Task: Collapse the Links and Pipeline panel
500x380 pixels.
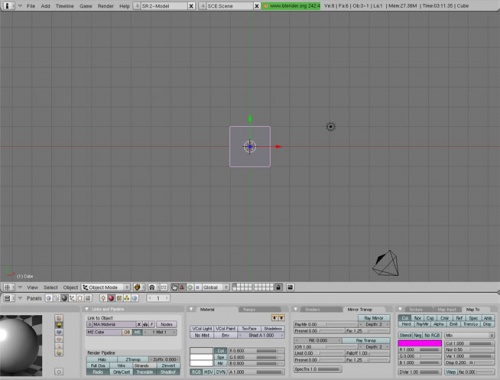Action: (87, 309)
